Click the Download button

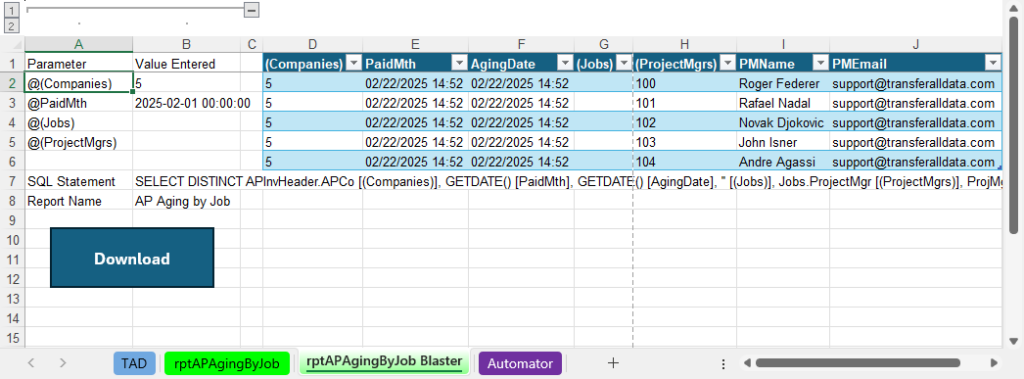132,257
